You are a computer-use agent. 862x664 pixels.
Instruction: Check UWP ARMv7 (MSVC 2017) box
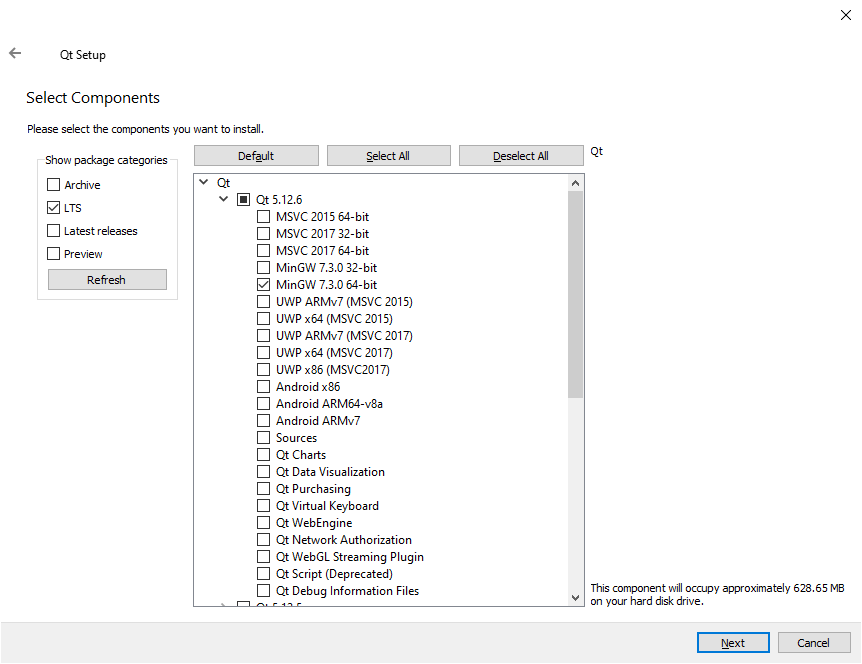pyautogui.click(x=264, y=336)
